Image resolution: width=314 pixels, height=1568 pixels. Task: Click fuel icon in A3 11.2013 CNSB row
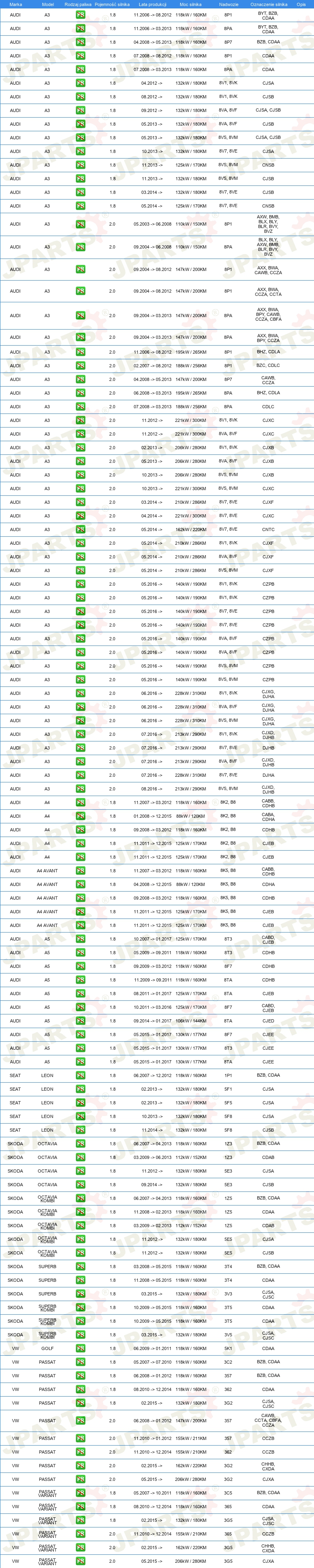click(x=80, y=165)
